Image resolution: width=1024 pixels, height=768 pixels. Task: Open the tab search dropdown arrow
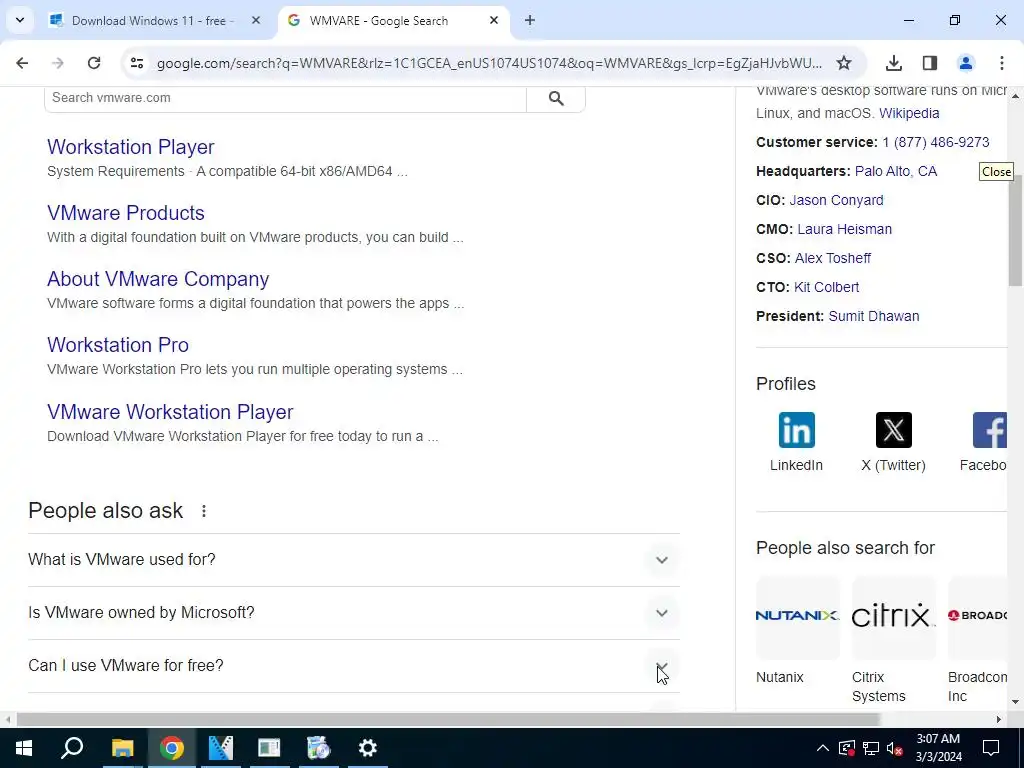[x=20, y=20]
